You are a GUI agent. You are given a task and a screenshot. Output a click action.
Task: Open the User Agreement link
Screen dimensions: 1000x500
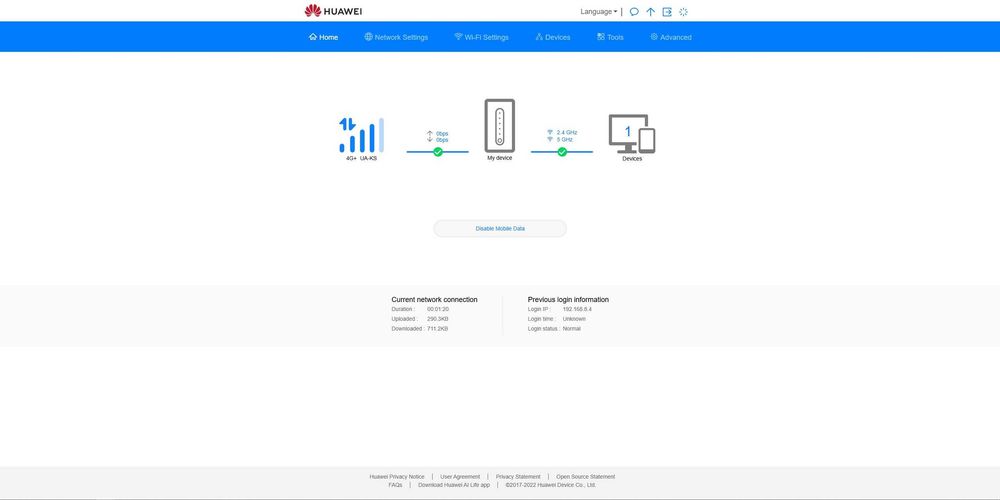pyautogui.click(x=460, y=476)
